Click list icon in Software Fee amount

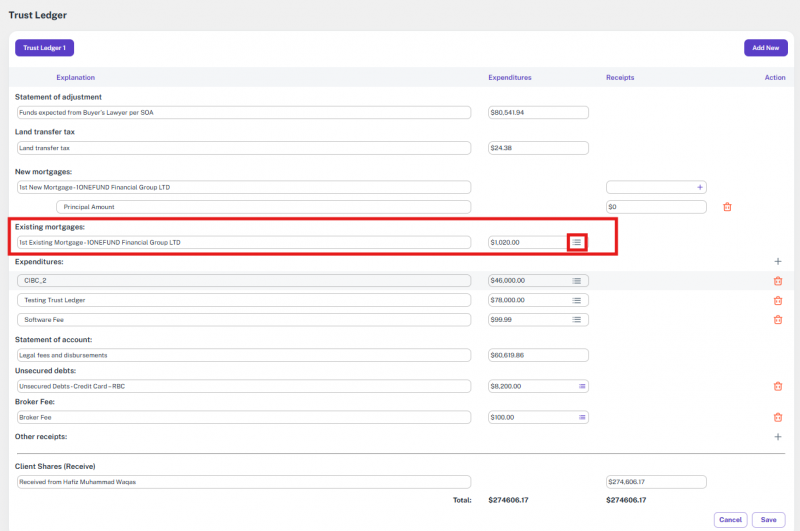click(577, 320)
